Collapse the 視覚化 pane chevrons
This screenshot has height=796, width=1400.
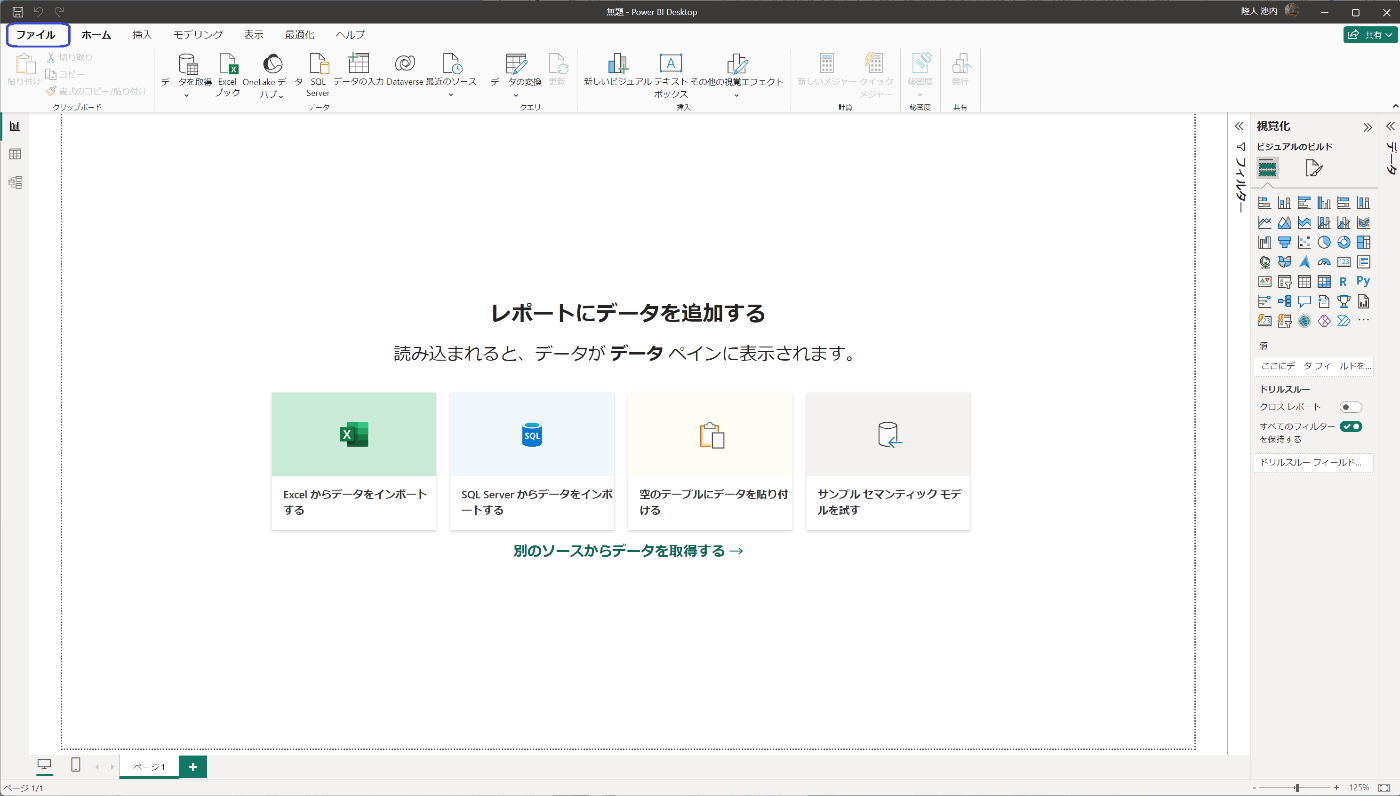(x=1368, y=127)
